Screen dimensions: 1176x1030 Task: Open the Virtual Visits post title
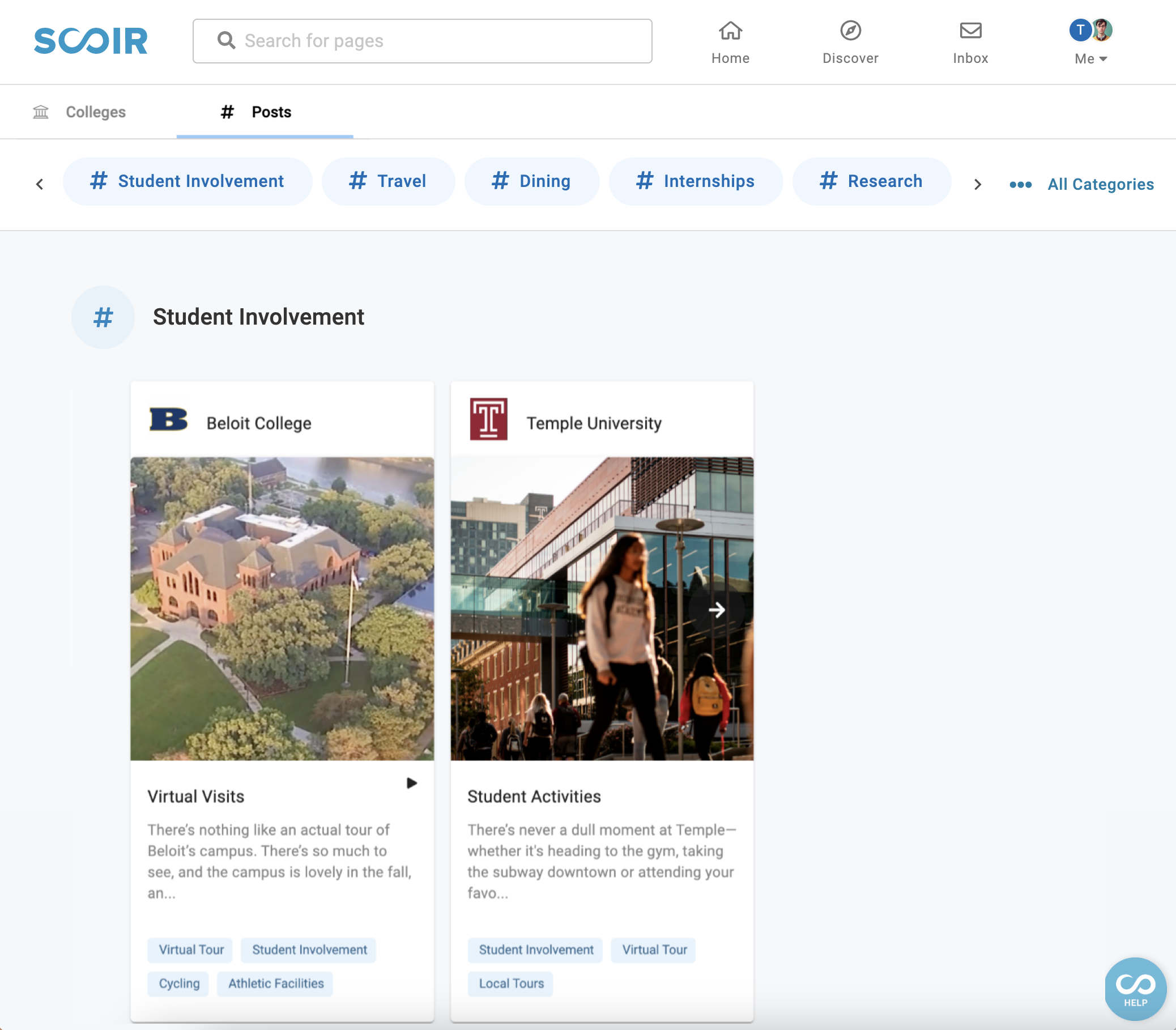(x=196, y=797)
